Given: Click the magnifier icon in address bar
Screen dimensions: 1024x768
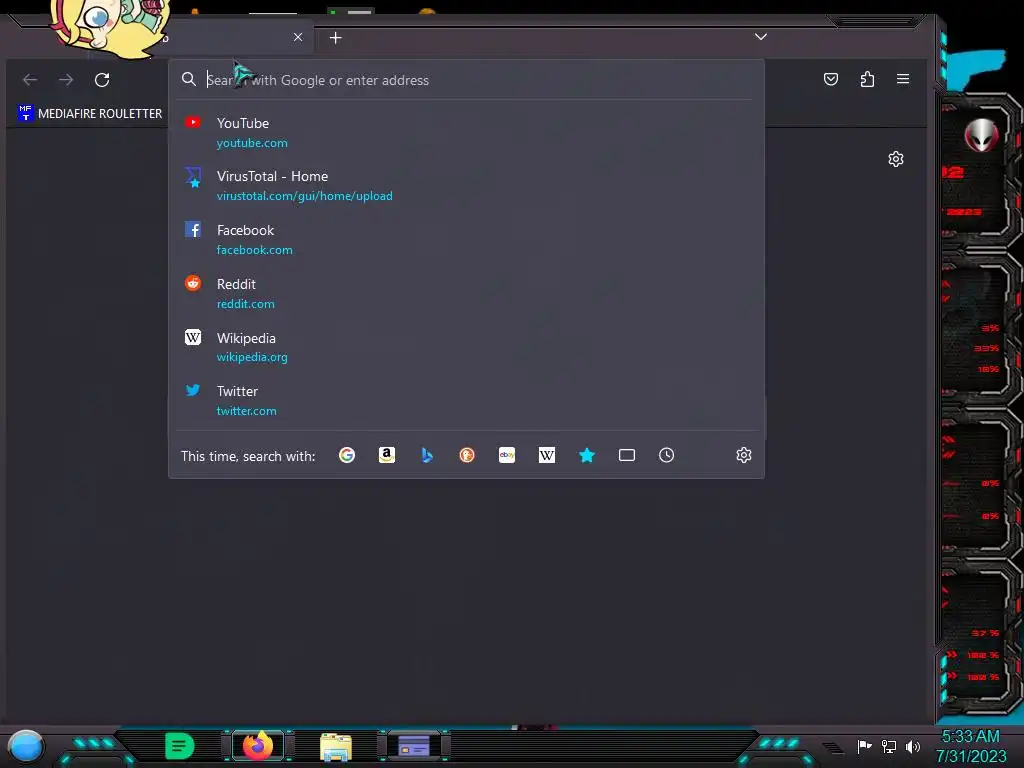Looking at the screenshot, I should tap(189, 79).
